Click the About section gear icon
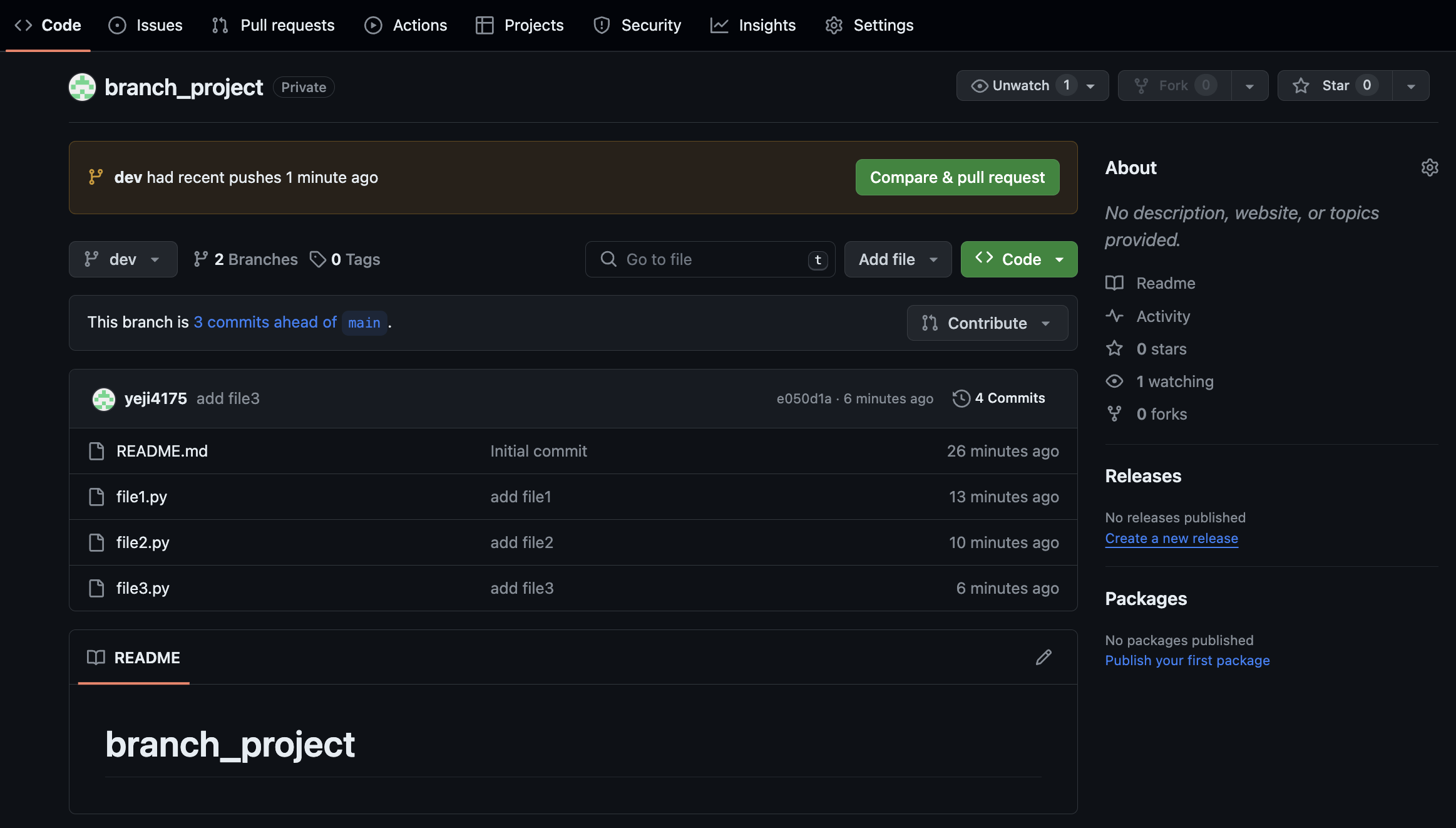This screenshot has height=828, width=1456. point(1429,168)
